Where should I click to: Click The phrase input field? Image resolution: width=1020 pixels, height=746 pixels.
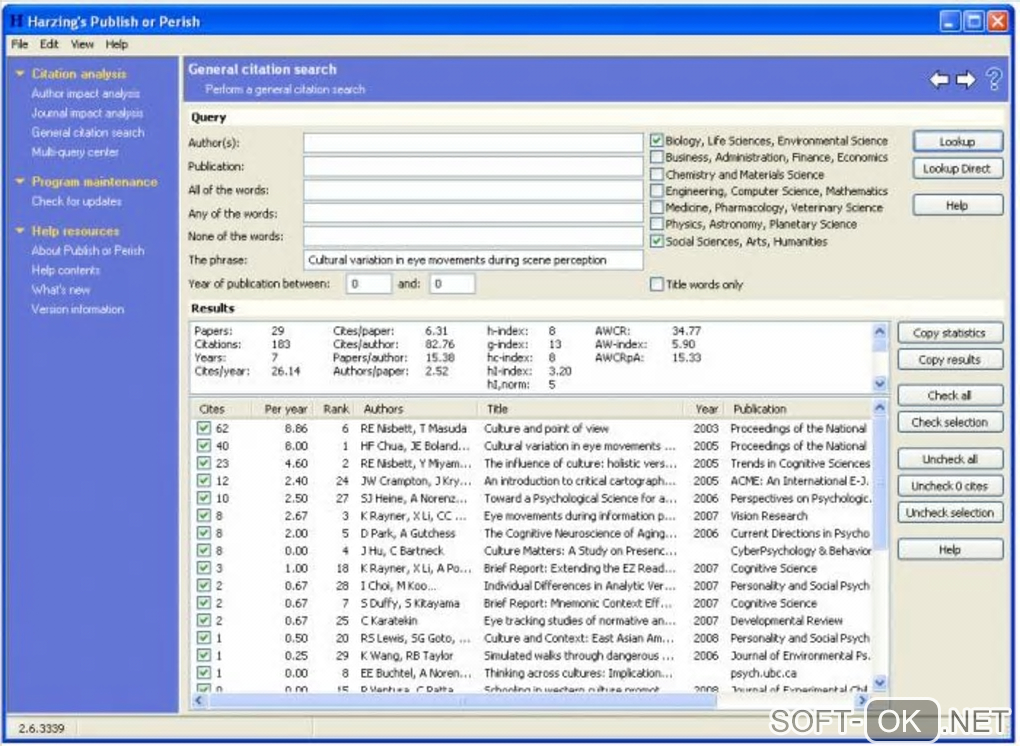pos(473,260)
